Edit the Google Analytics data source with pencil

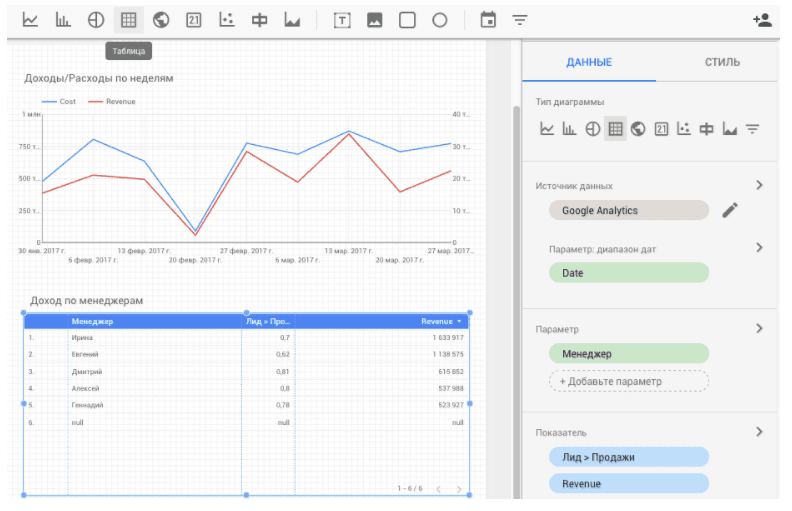(x=730, y=210)
